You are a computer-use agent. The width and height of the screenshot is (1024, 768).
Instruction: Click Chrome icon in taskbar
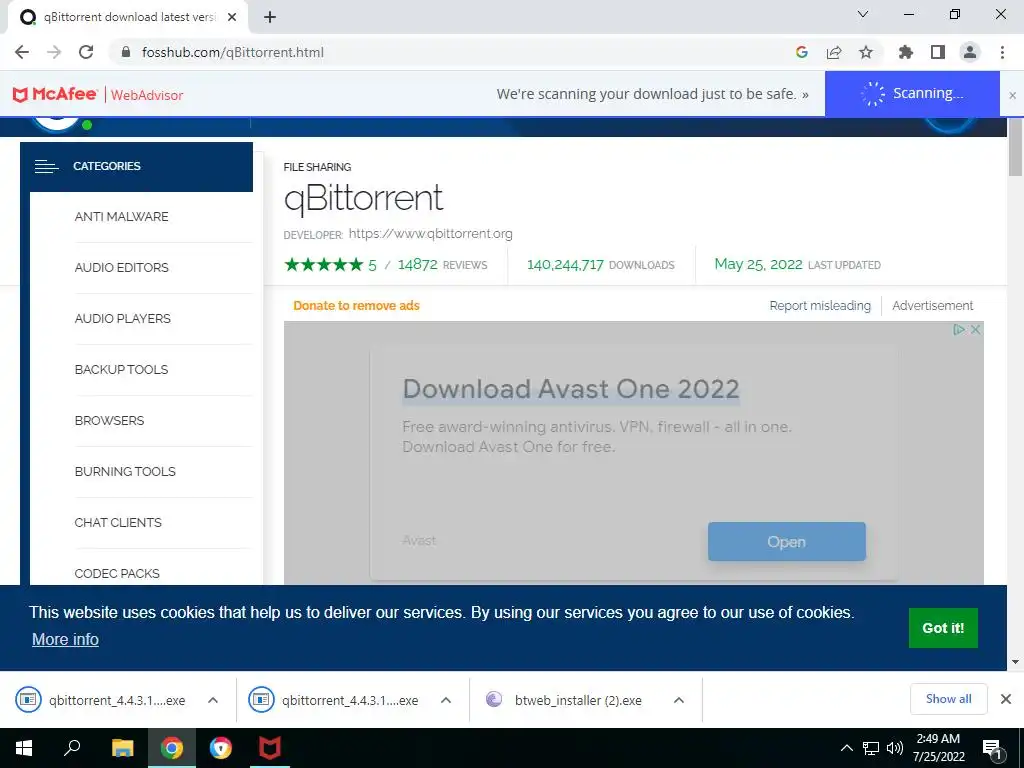[x=172, y=748]
